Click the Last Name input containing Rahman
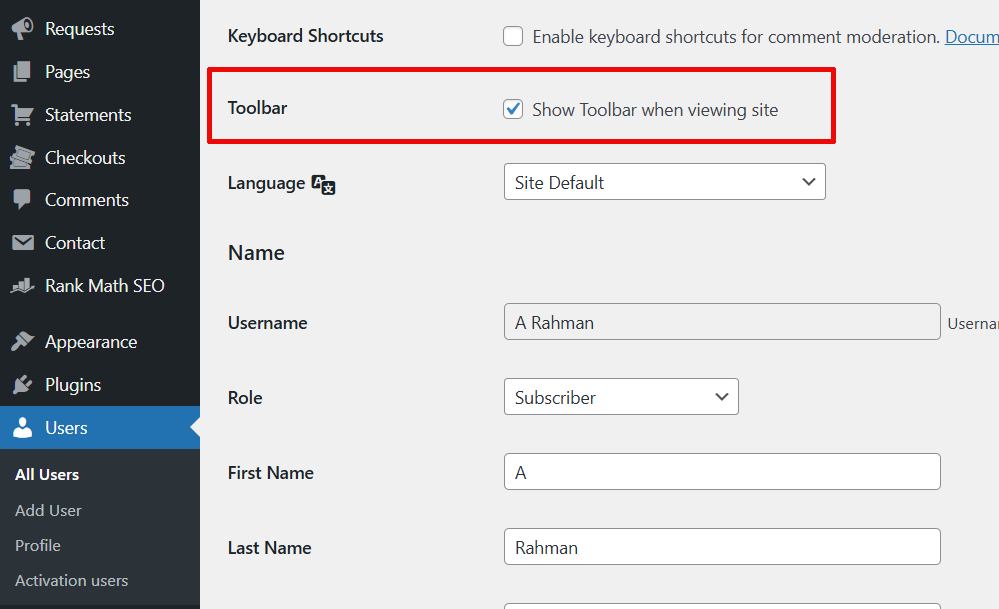Viewport: 999px width, 609px height. [722, 547]
